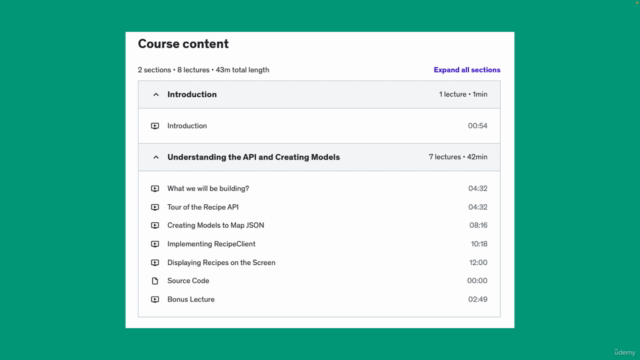Click Understanding the API and Creating Models title

pos(253,157)
